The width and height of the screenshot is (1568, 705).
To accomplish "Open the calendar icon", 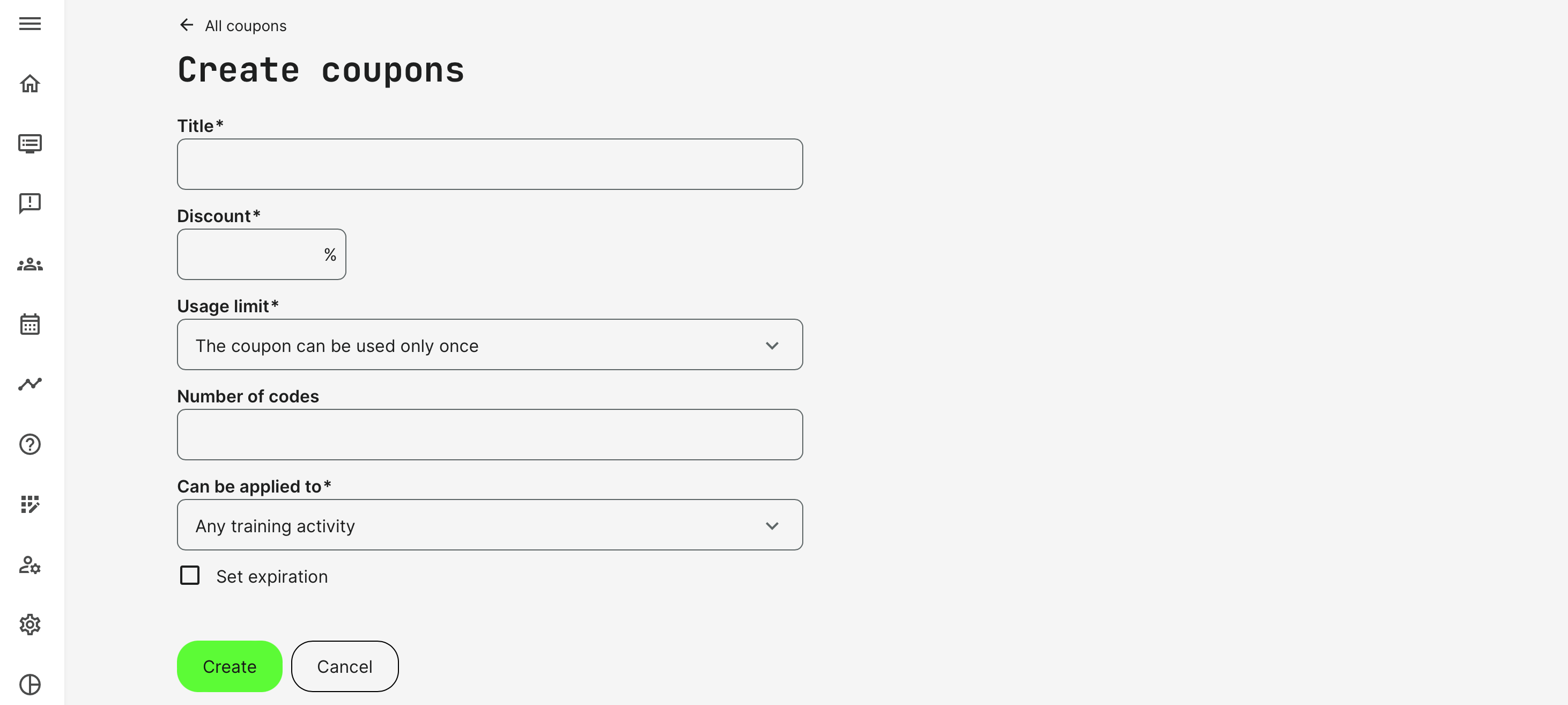I will 30,324.
